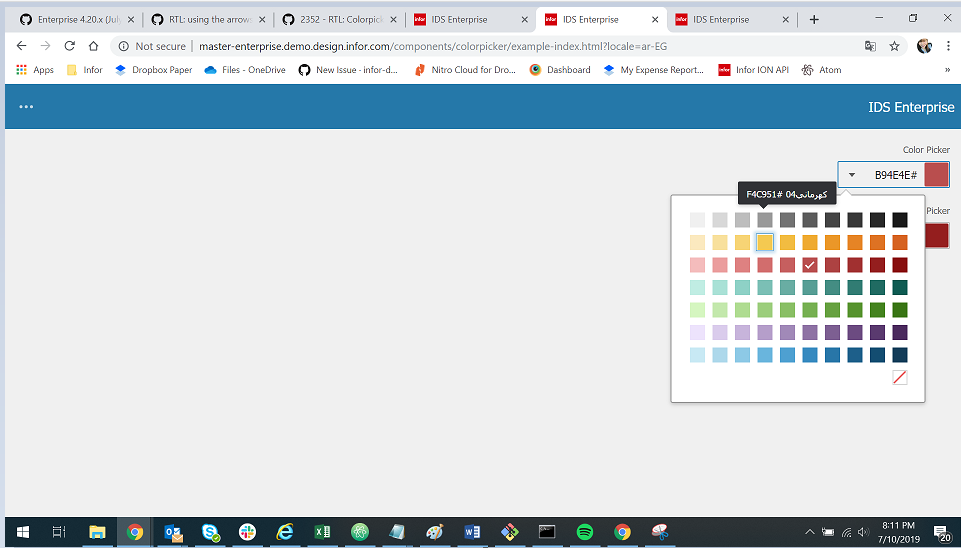The image size is (961, 548).
Task: Open the Action Center notifications icon
Action: click(942, 532)
